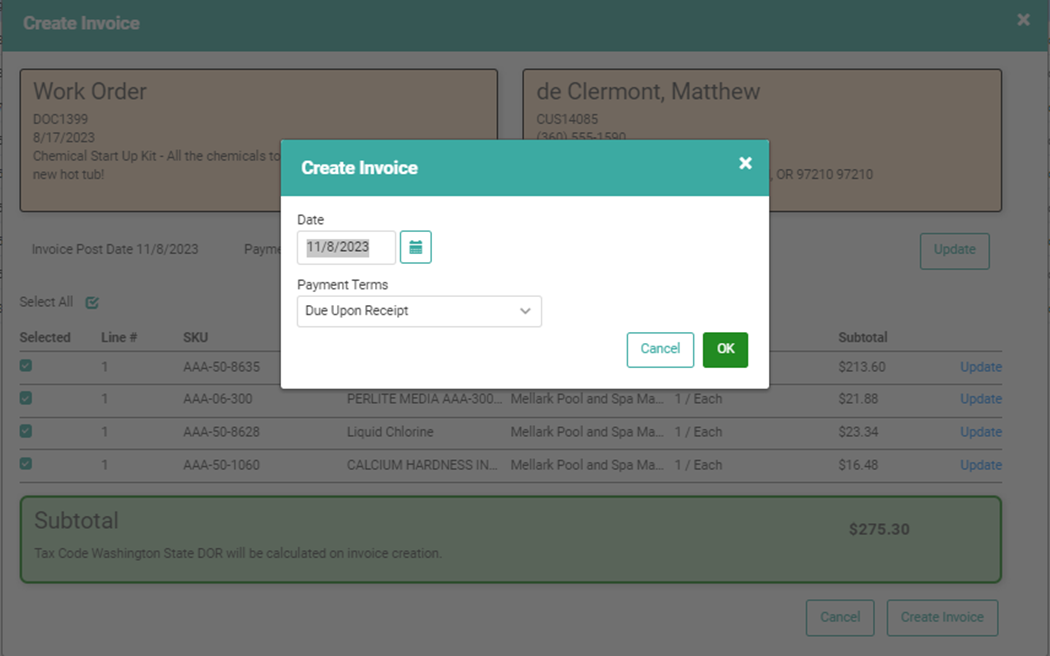The width and height of the screenshot is (1050, 656).
Task: Select the Work Order DOC1399 card
Action: tap(150, 140)
